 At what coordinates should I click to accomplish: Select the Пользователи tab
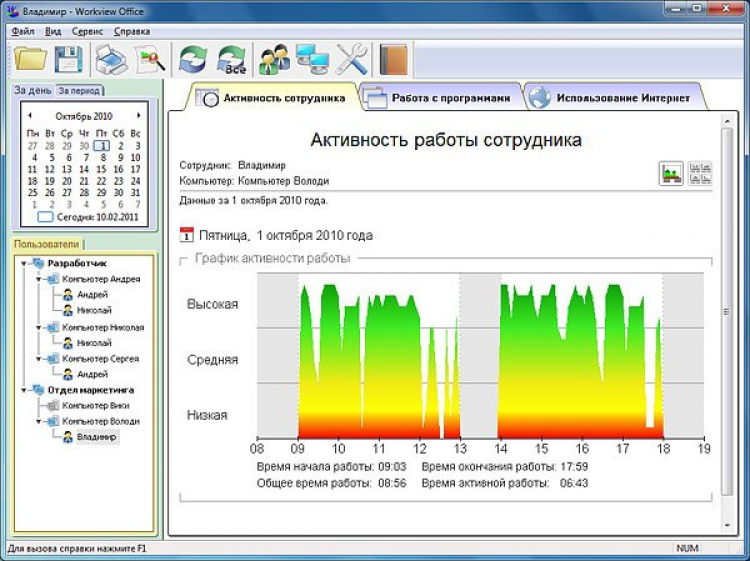(46, 244)
